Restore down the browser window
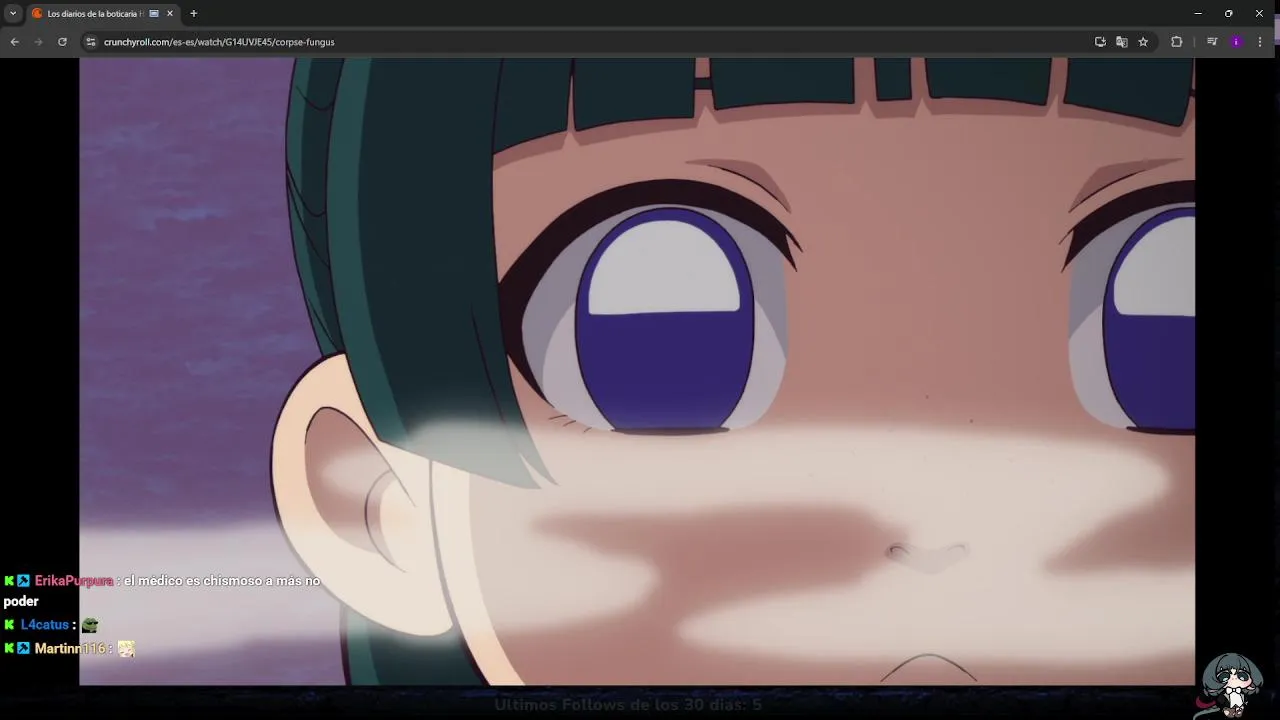 point(1228,14)
